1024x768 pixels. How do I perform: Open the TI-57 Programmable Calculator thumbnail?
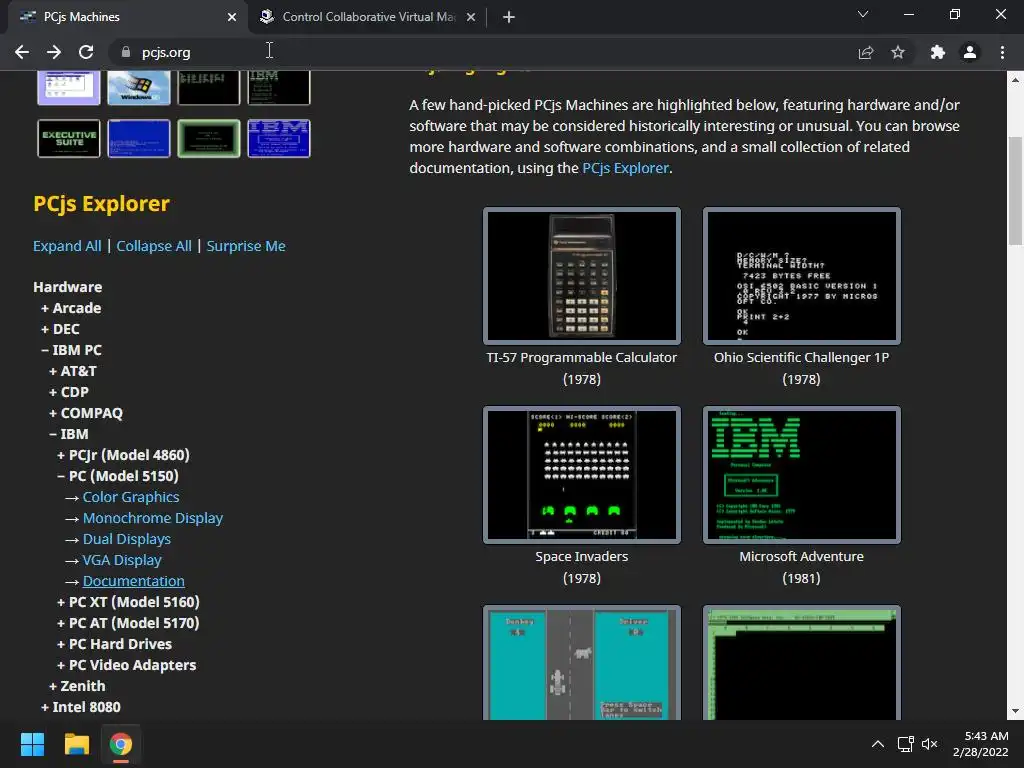click(x=582, y=276)
